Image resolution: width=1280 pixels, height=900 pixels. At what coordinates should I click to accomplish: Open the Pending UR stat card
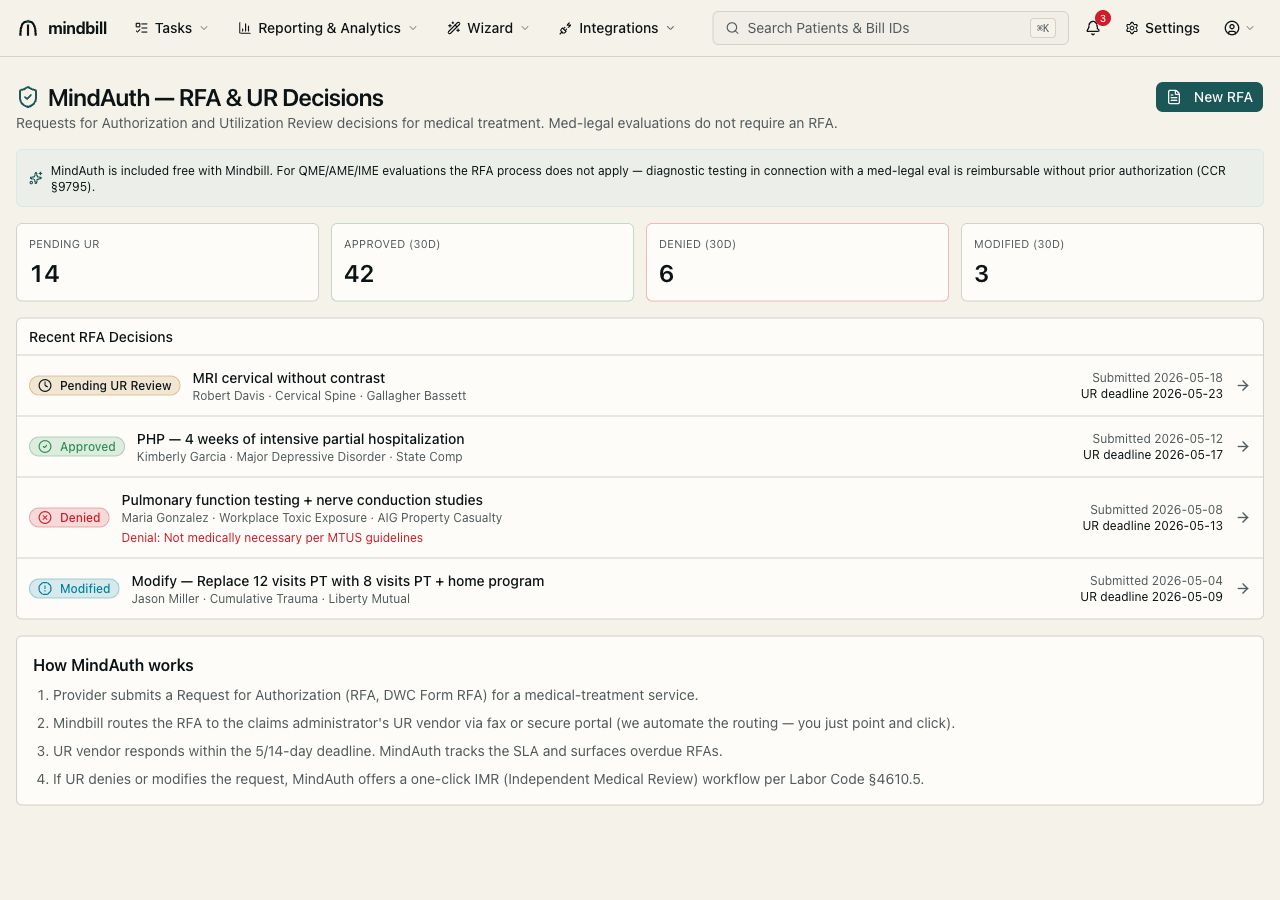click(167, 262)
